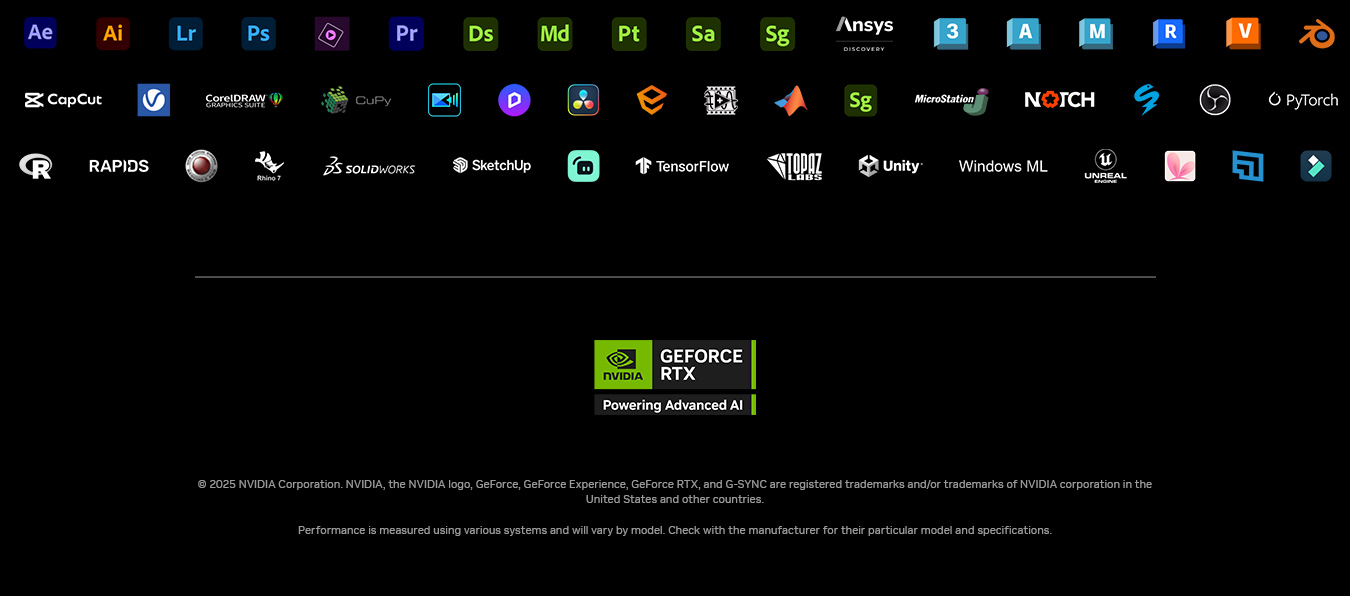This screenshot has height=596, width=1350.
Task: Click the Substance Designer (Ds) logo
Action: 481,34
